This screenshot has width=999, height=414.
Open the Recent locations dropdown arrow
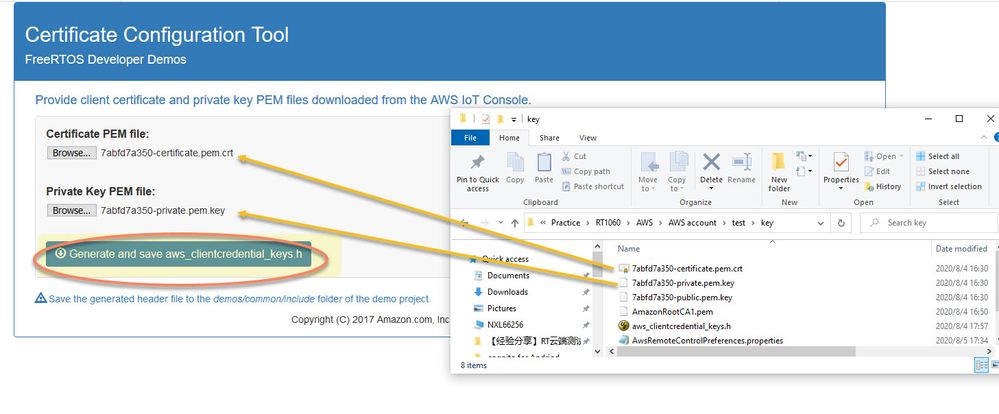pos(501,224)
